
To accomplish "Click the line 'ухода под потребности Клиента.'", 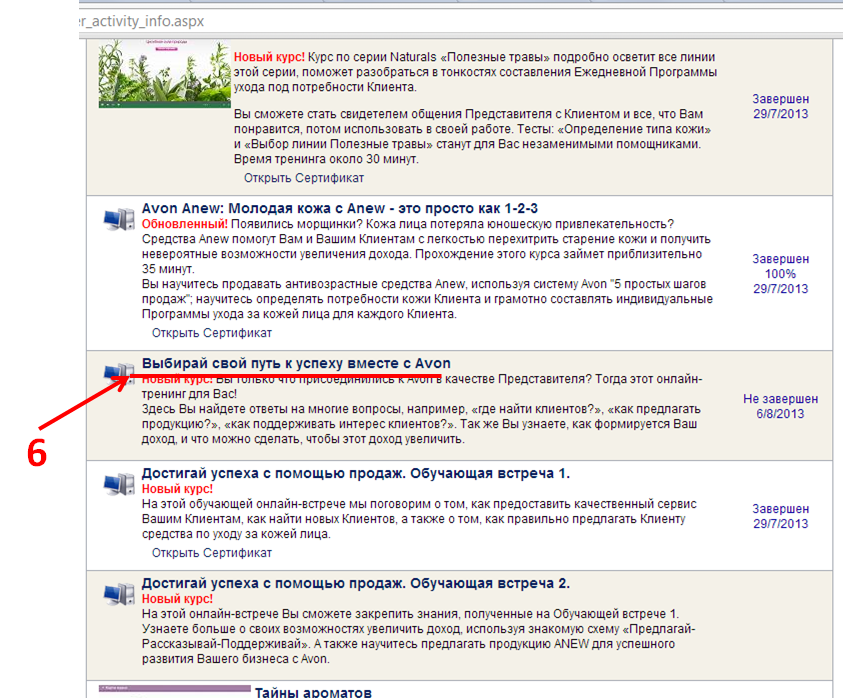I will (325, 87).
